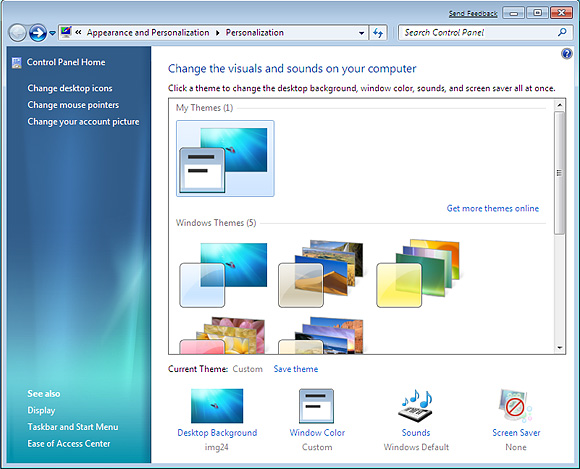Click the Save theme link
This screenshot has height=469, width=580.
click(x=296, y=369)
